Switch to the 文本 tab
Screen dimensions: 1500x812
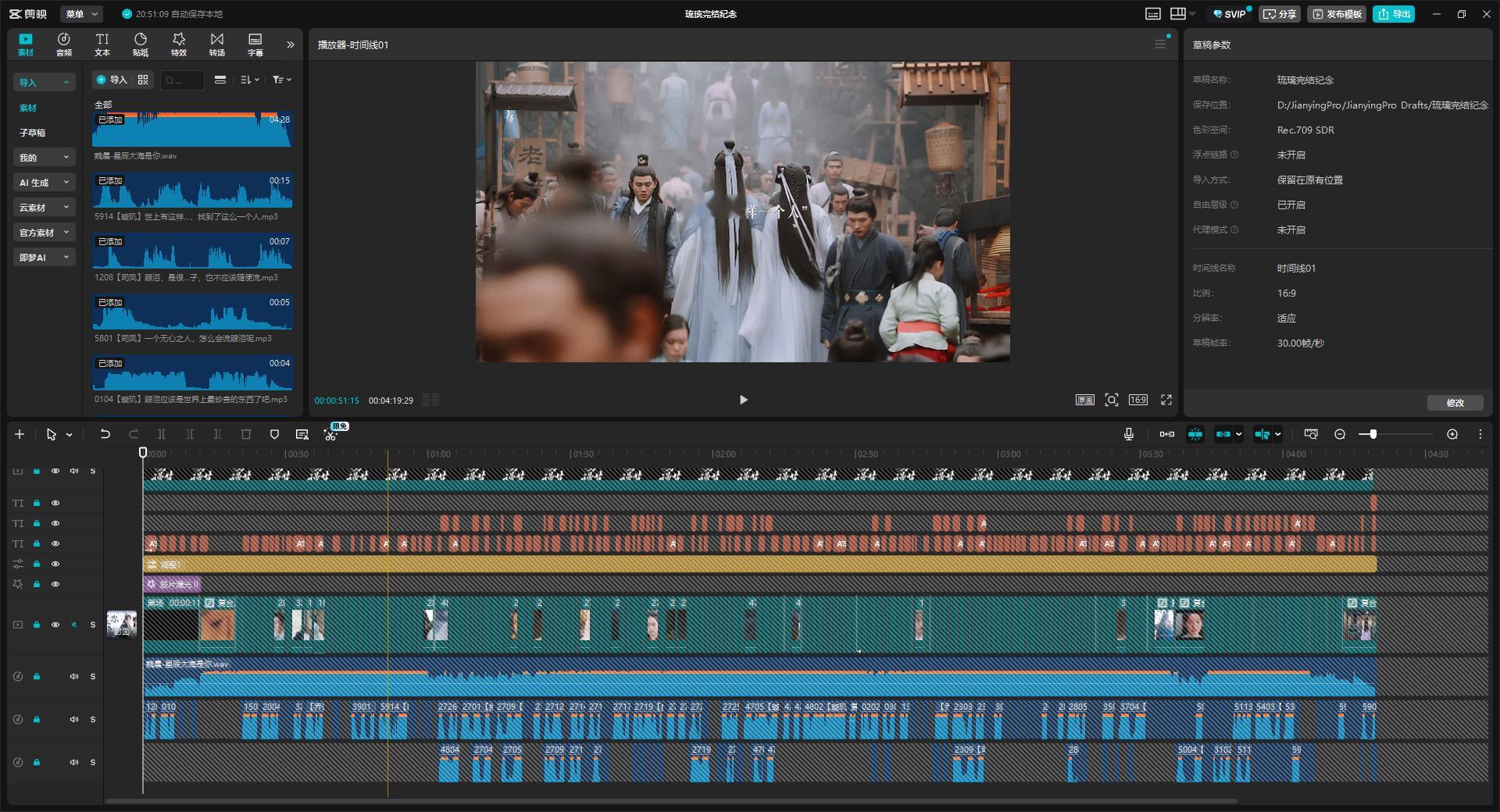click(102, 45)
